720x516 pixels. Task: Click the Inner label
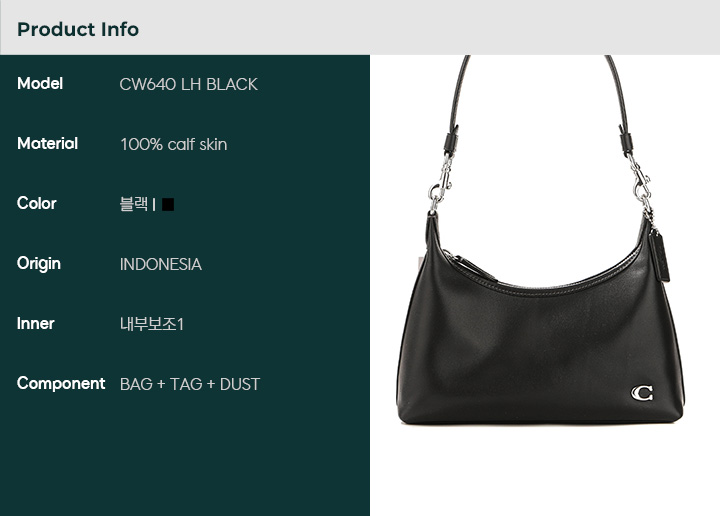[35, 323]
